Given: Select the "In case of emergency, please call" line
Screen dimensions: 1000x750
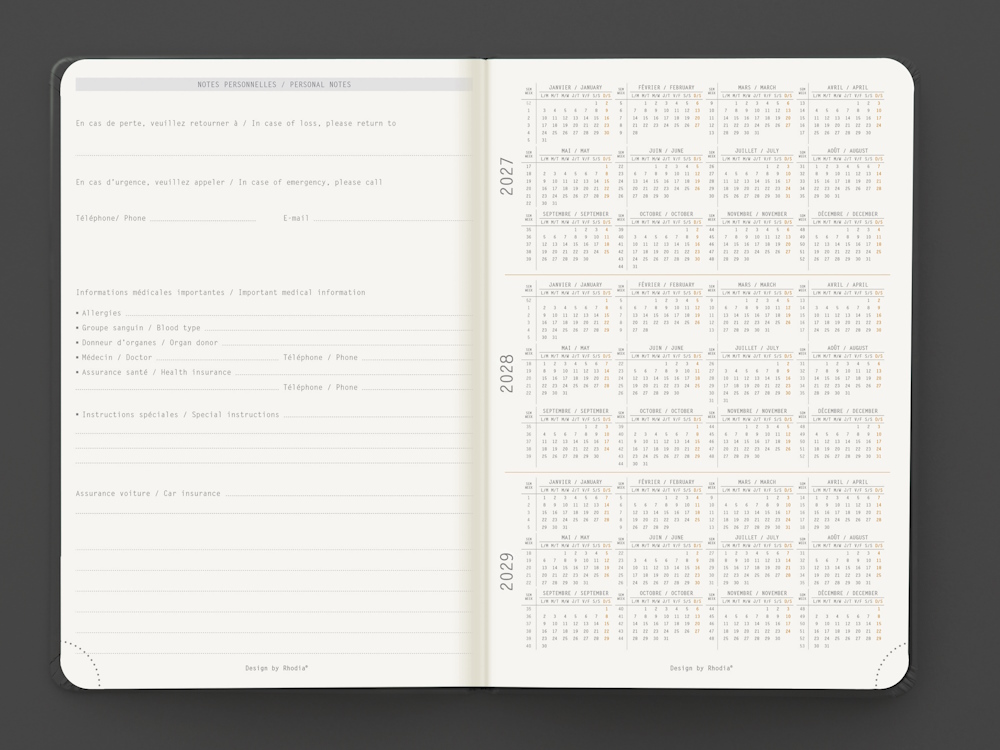Looking at the screenshot, I should coord(310,182).
